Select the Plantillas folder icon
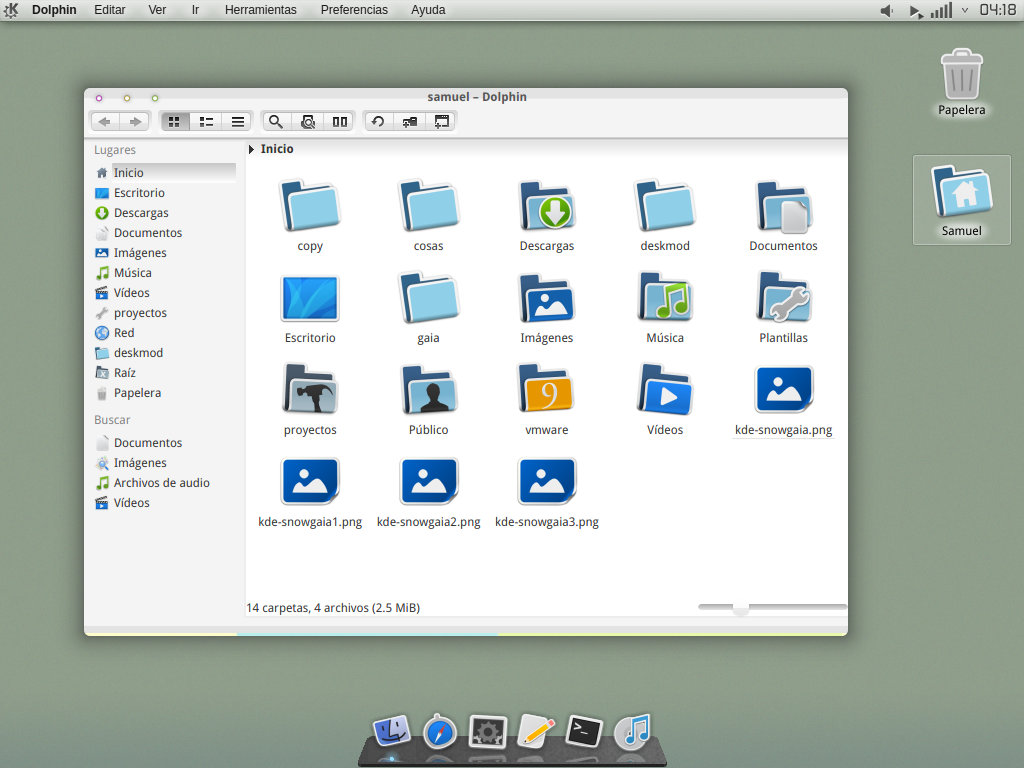Image resolution: width=1024 pixels, height=768 pixels. click(783, 298)
